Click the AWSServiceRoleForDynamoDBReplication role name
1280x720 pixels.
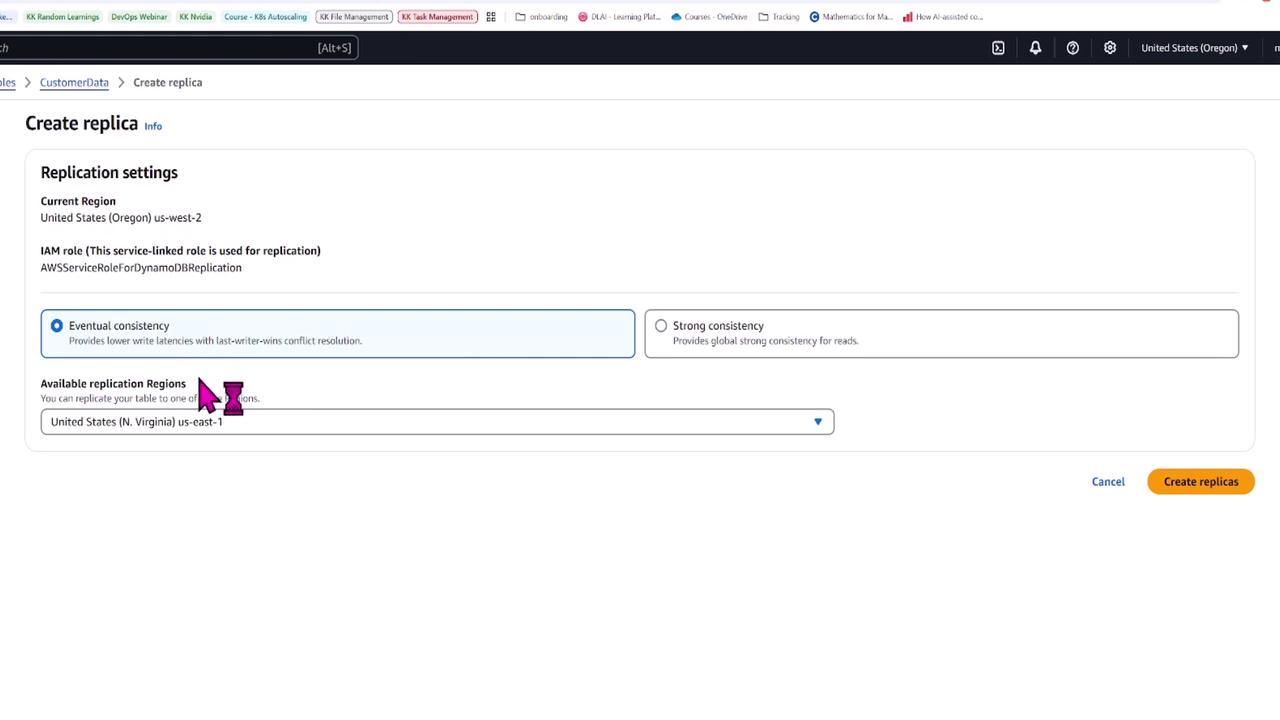(x=141, y=268)
